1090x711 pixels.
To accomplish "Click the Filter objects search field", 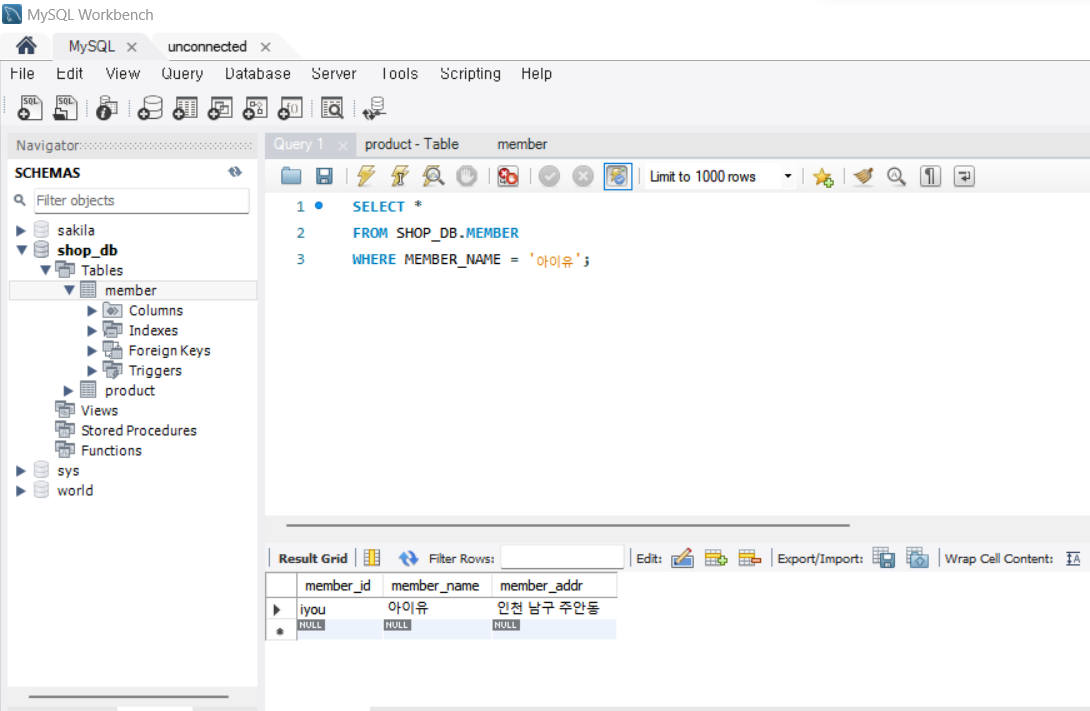I will coord(142,200).
